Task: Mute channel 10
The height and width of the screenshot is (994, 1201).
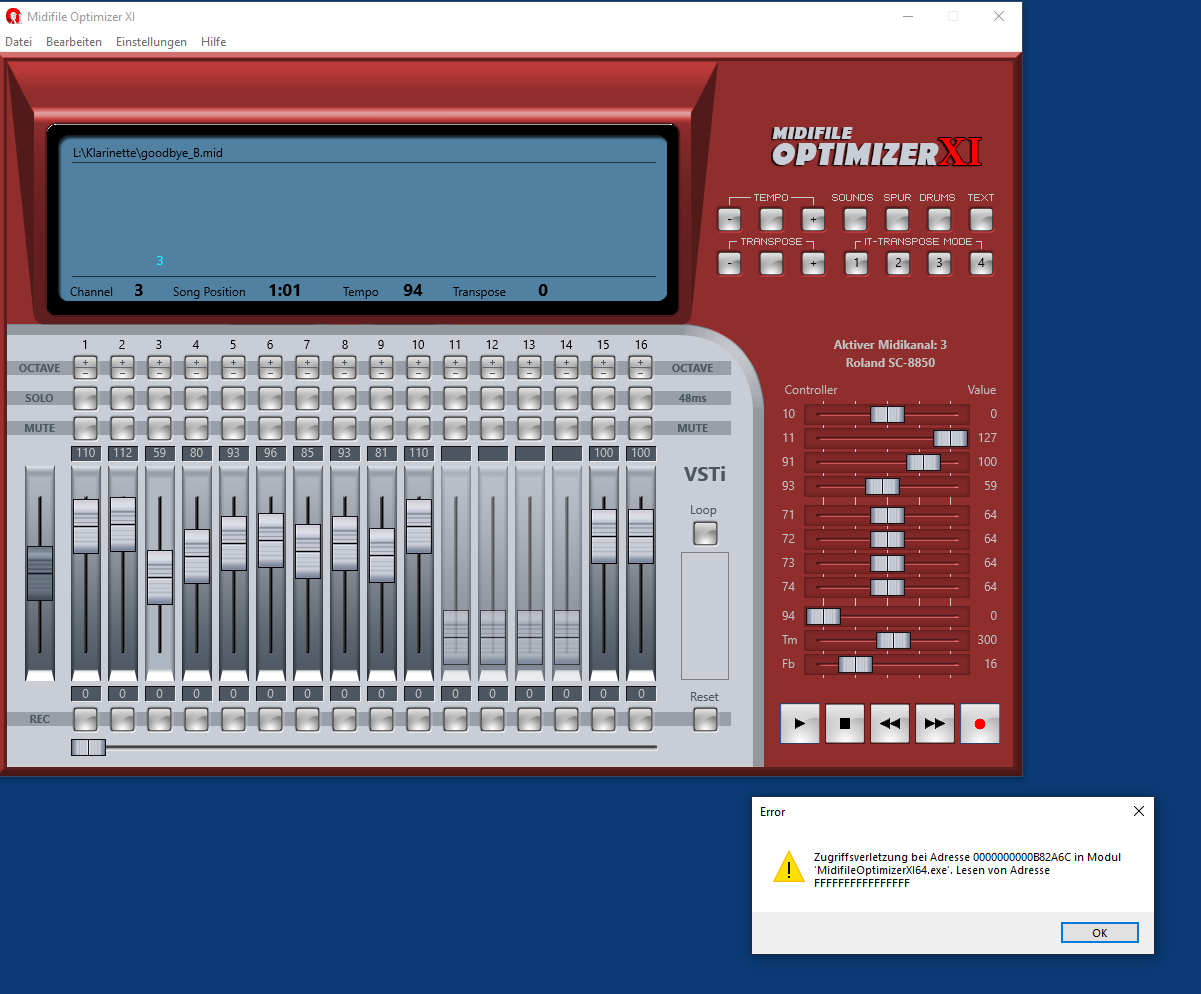Action: [418, 428]
